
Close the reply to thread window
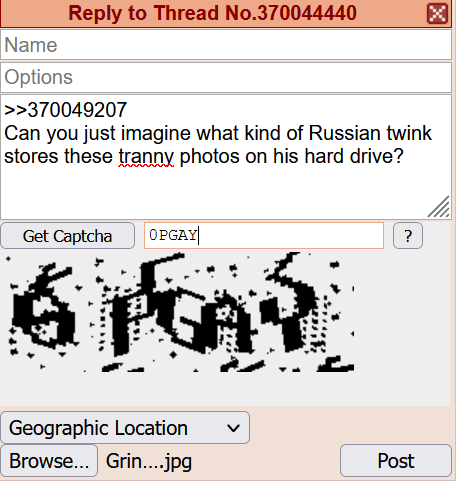coord(437,14)
